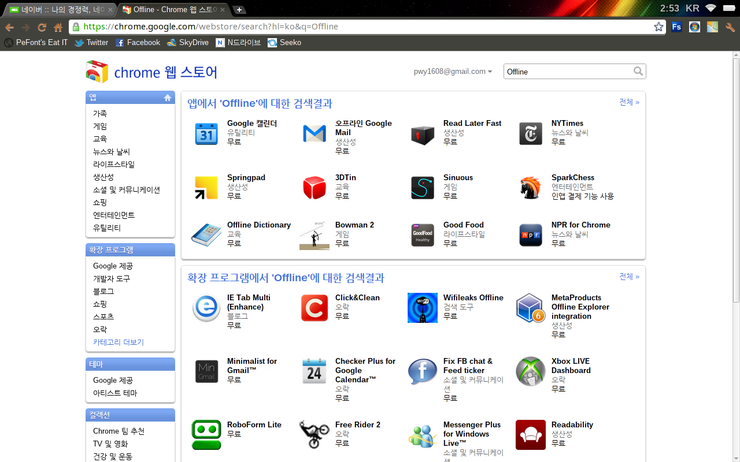Select the Bowman 2 archer icon
Image resolution: width=740 pixels, height=462 pixels.
pyautogui.click(x=314, y=235)
